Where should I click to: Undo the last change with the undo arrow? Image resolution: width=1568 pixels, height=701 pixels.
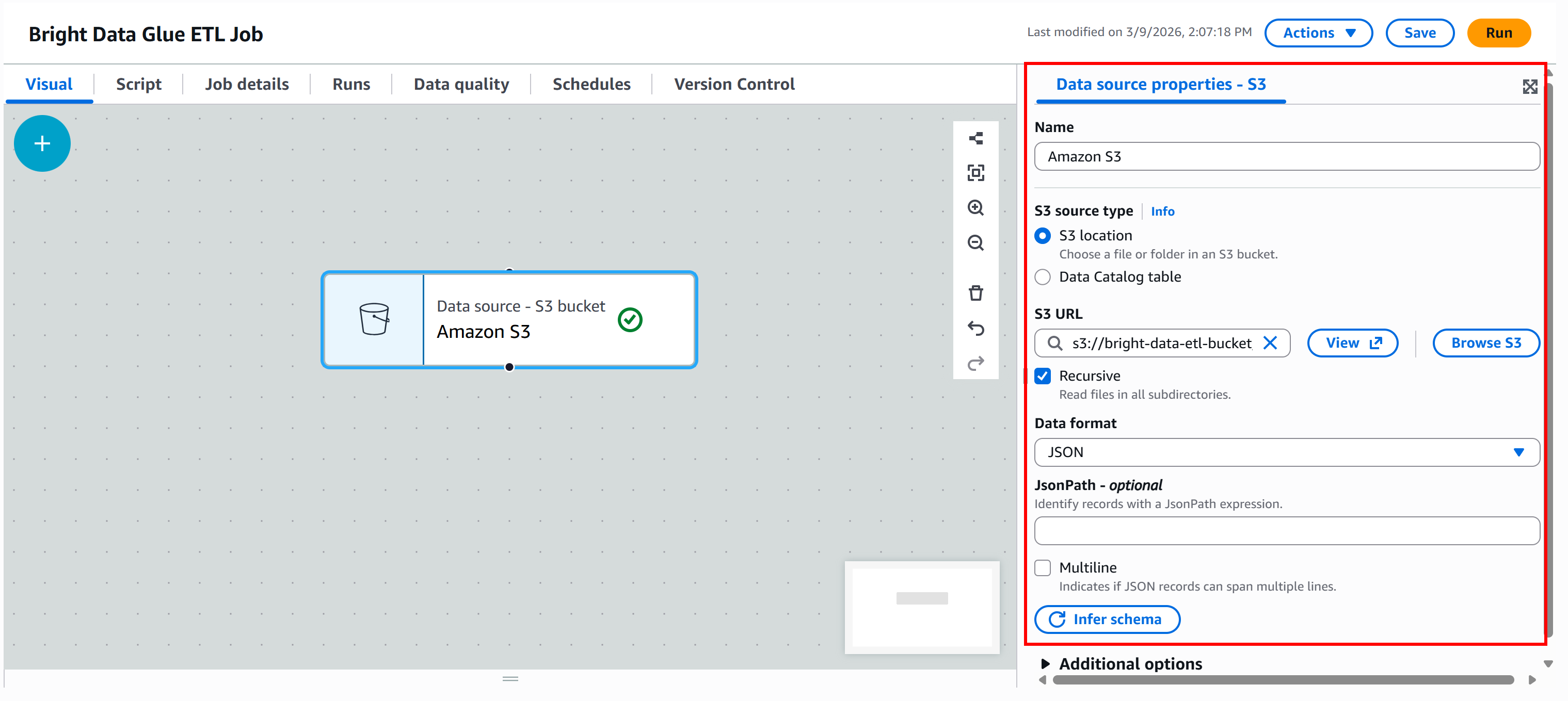click(x=975, y=329)
